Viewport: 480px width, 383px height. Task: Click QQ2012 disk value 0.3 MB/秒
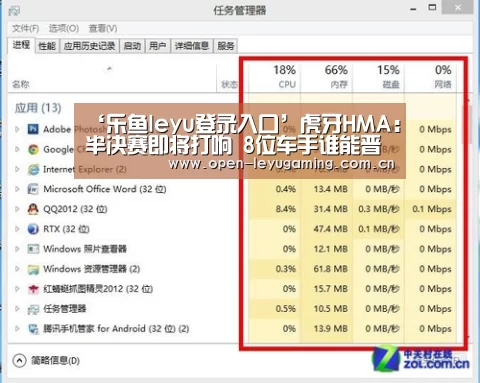[379, 209]
